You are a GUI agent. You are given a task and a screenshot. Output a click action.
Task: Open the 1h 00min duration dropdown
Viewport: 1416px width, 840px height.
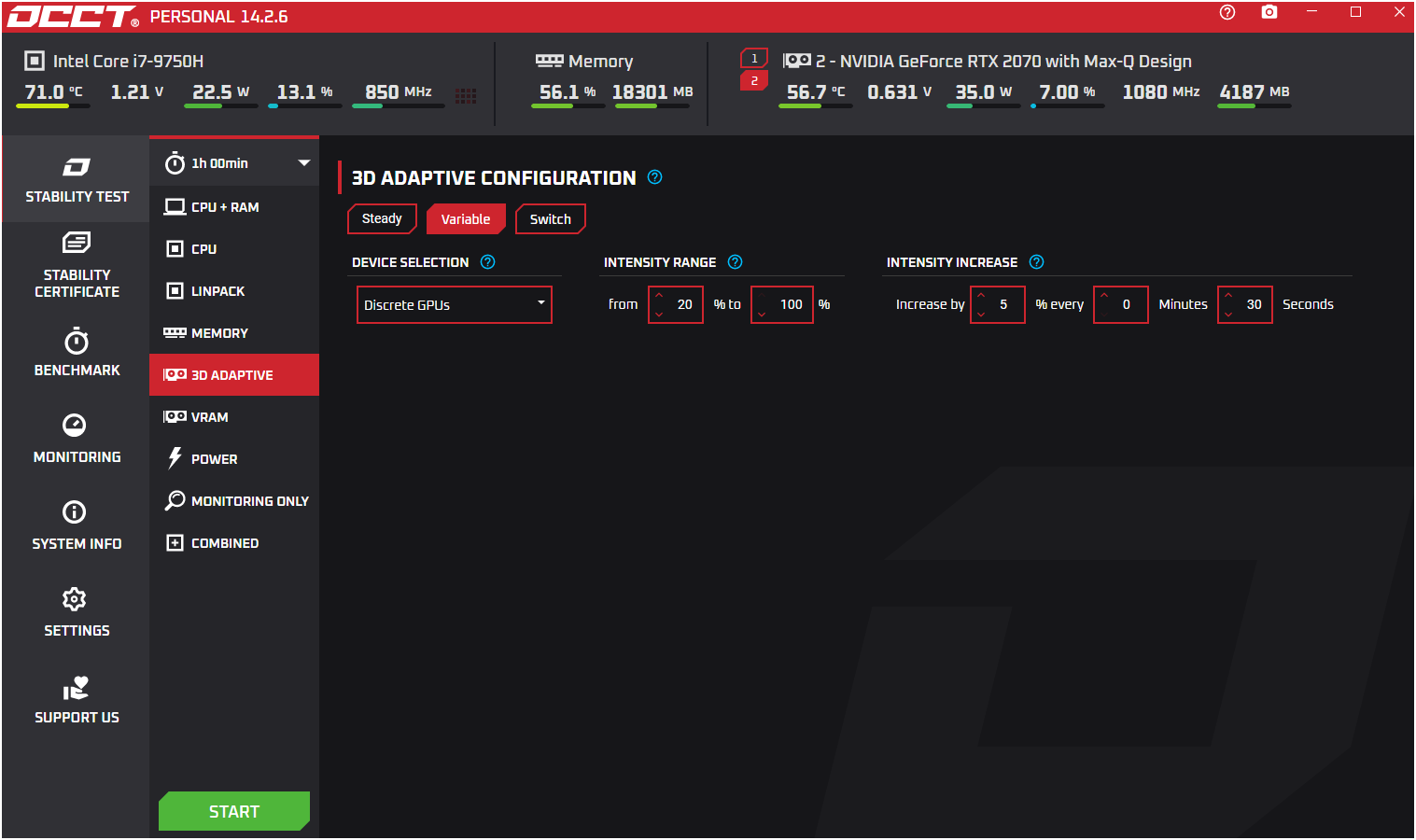[235, 163]
